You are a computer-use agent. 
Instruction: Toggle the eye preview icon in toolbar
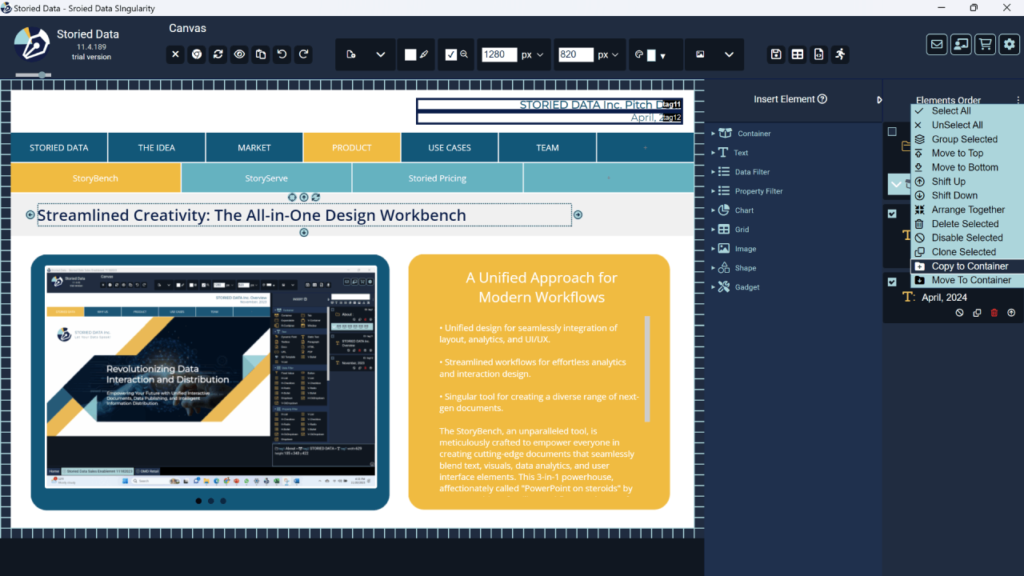[x=239, y=54]
